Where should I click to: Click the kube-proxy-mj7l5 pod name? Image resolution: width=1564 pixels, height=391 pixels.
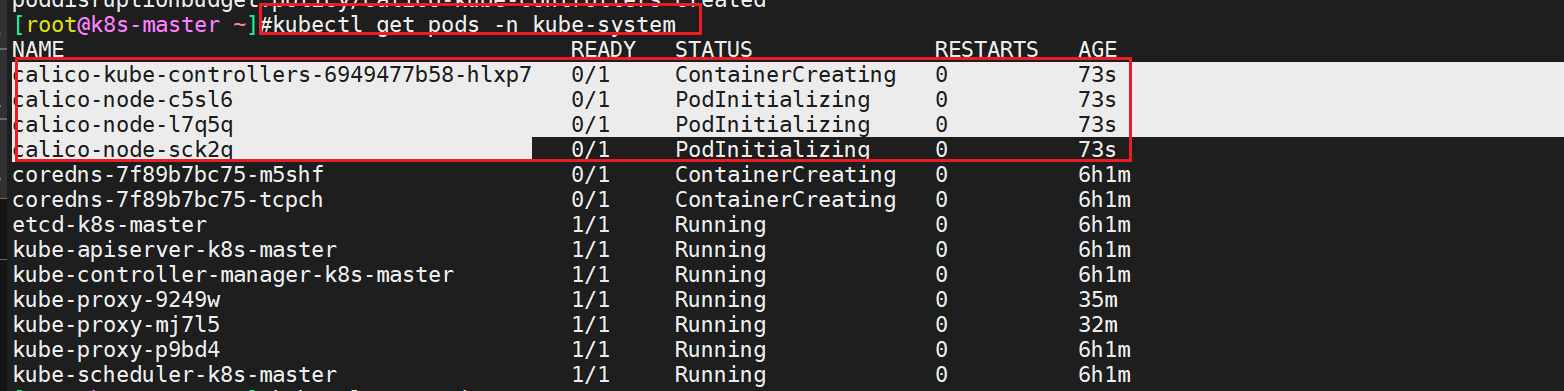[116, 325]
